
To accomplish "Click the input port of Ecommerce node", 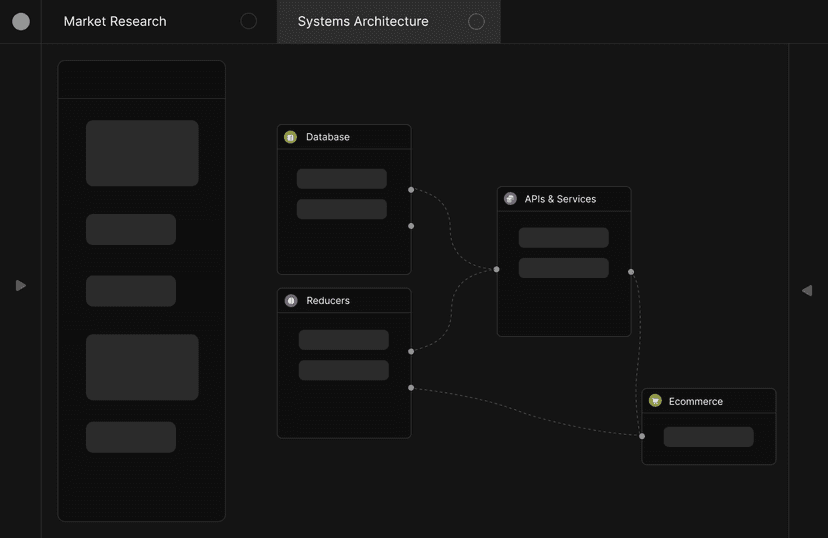I will pyautogui.click(x=642, y=436).
